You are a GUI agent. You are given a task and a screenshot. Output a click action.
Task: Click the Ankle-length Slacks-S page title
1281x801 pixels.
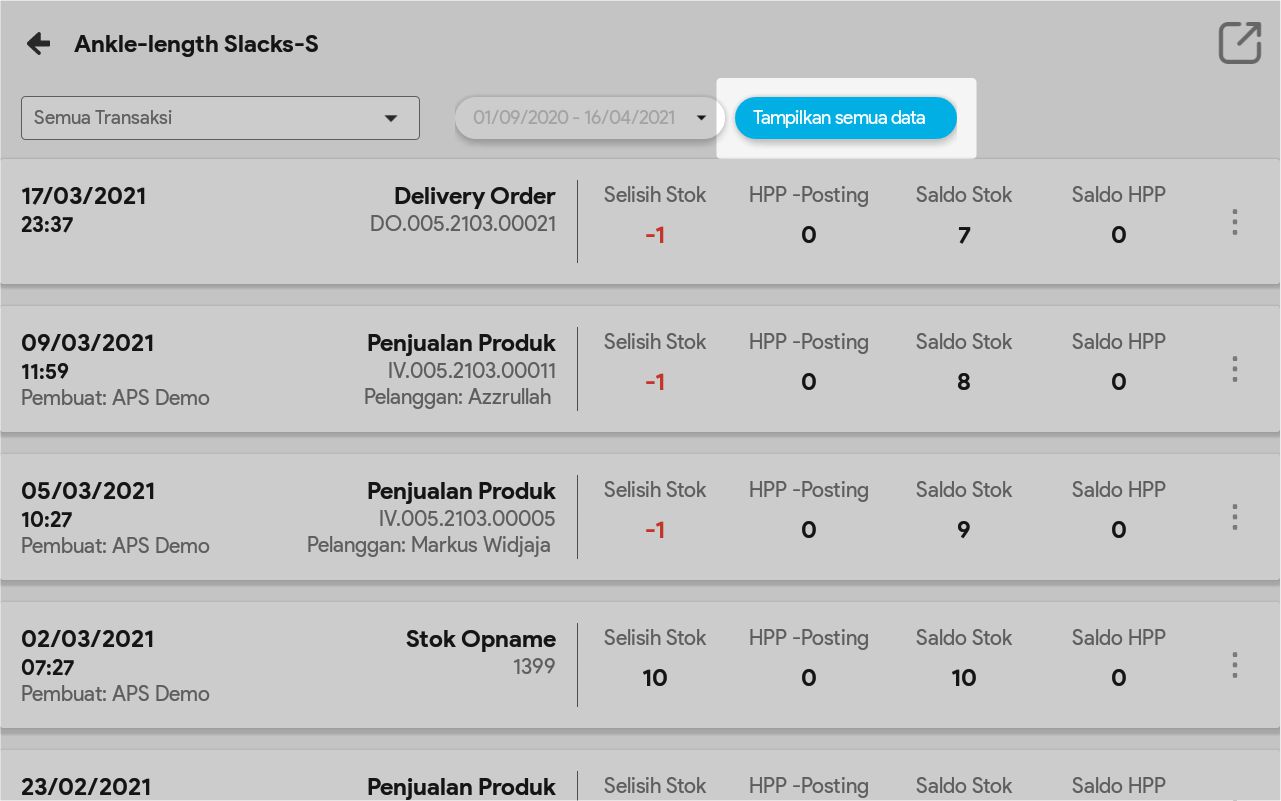(x=196, y=44)
